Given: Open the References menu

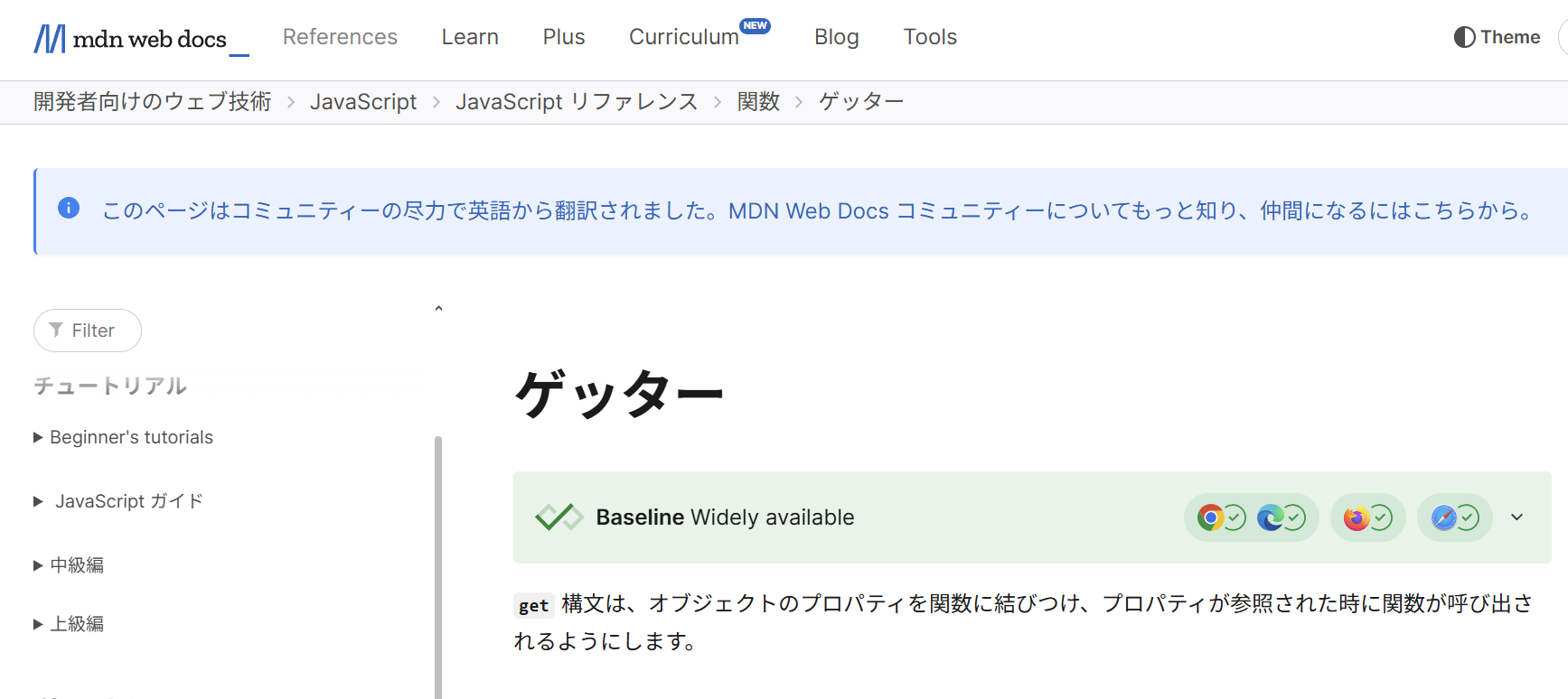Looking at the screenshot, I should (340, 37).
